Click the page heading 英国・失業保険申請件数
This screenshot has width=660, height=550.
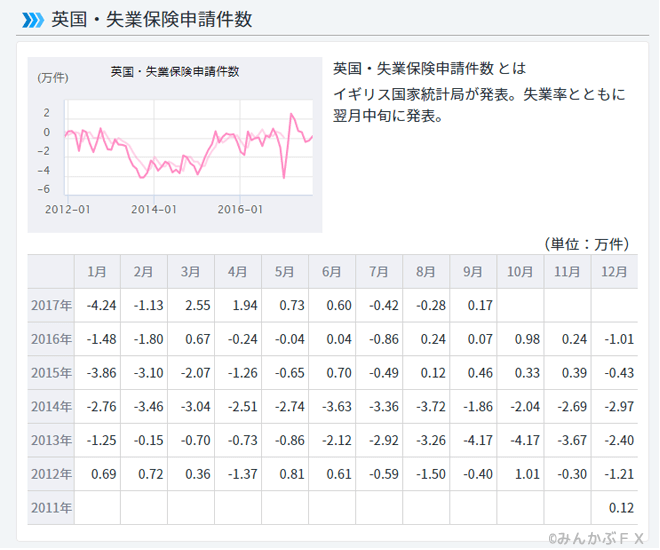point(152,20)
